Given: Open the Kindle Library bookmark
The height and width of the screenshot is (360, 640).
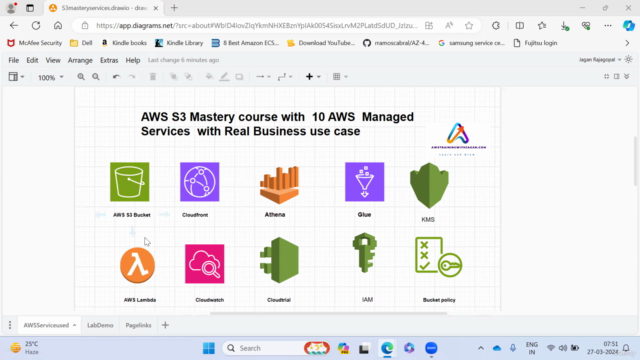Looking at the screenshot, I should pyautogui.click(x=179, y=43).
